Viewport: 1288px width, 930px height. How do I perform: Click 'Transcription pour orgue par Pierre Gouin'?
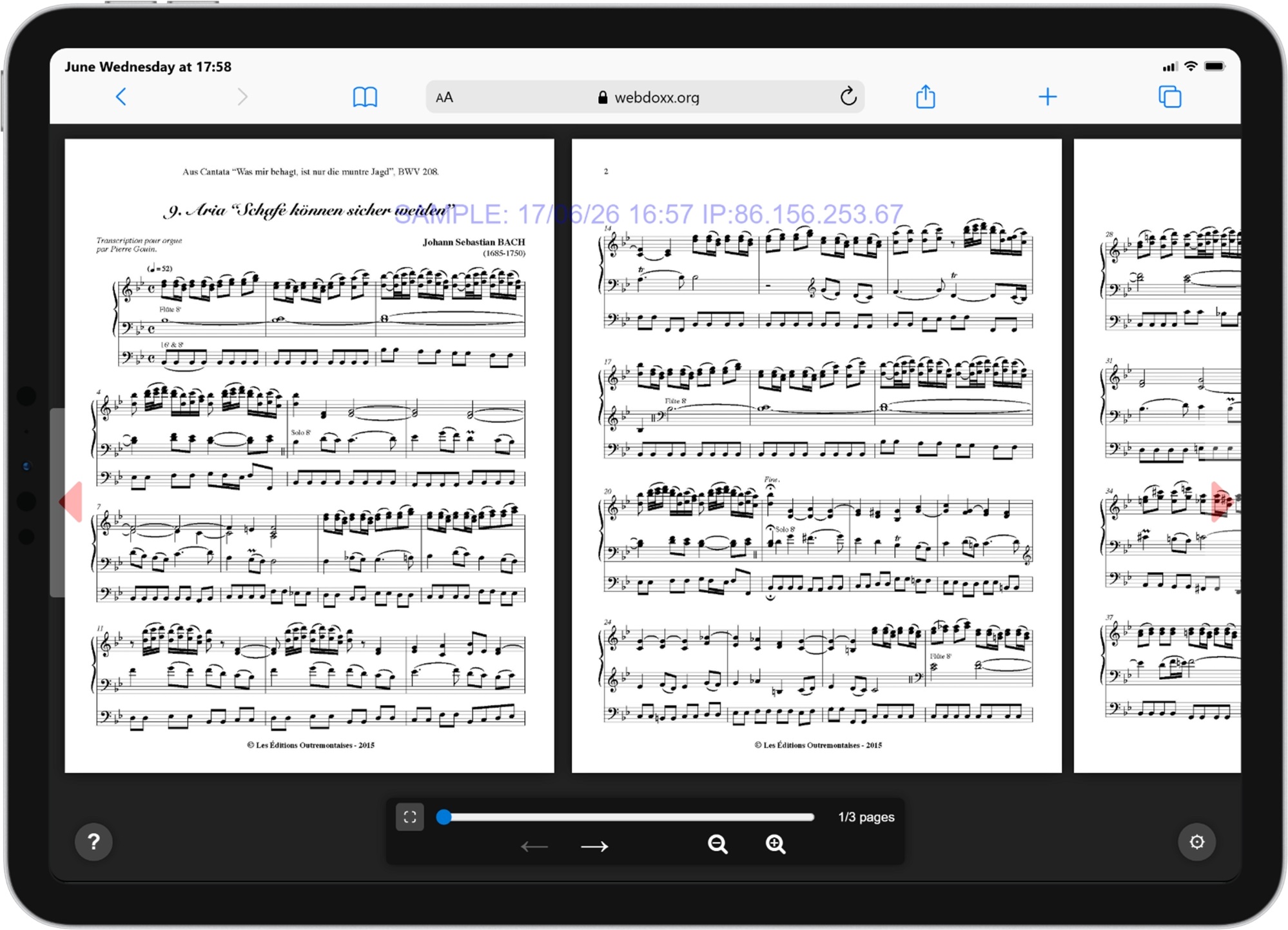pyautogui.click(x=139, y=244)
